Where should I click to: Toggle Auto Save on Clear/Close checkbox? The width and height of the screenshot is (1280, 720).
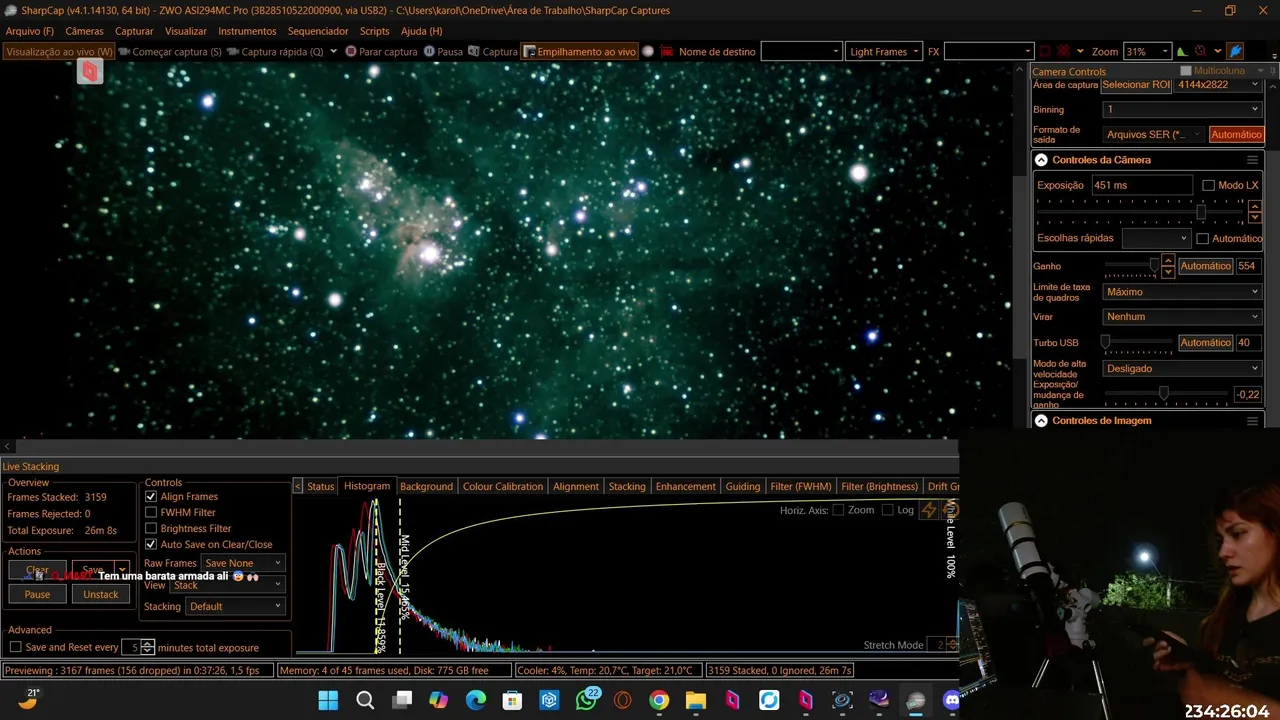[x=151, y=545]
